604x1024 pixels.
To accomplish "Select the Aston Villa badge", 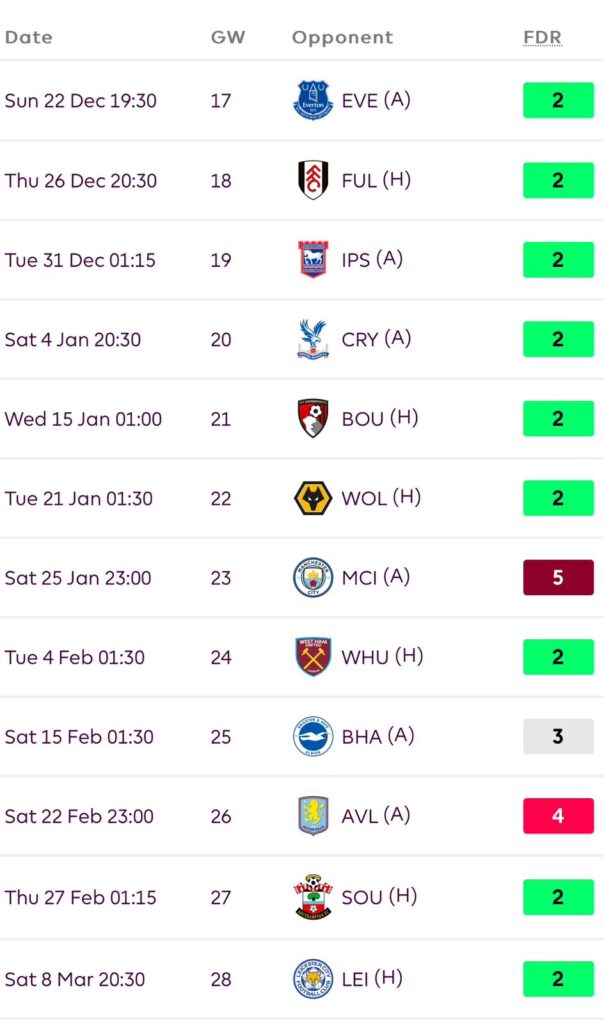I will [x=313, y=816].
